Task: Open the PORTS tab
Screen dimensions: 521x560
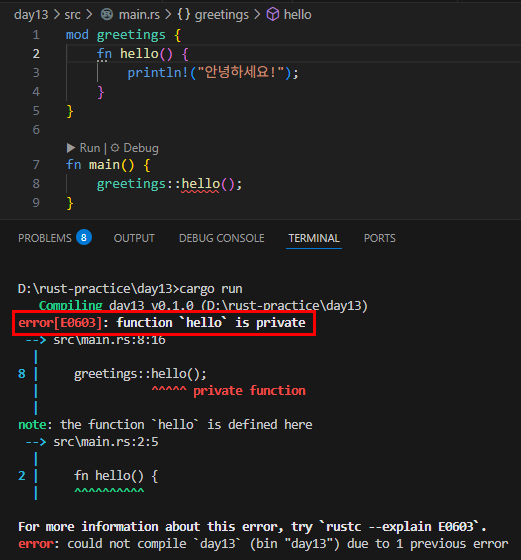Action: click(x=380, y=238)
